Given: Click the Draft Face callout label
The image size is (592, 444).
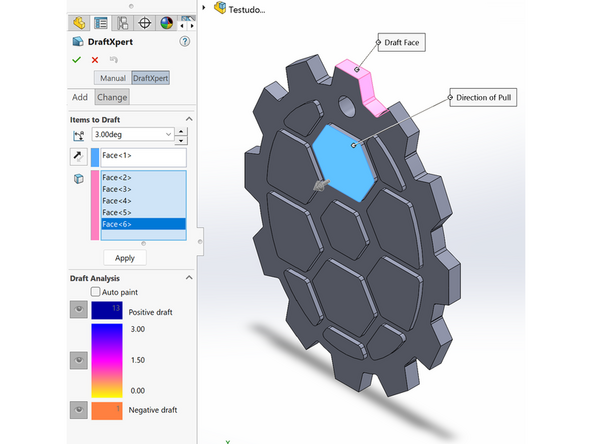Looking at the screenshot, I should [x=401, y=42].
